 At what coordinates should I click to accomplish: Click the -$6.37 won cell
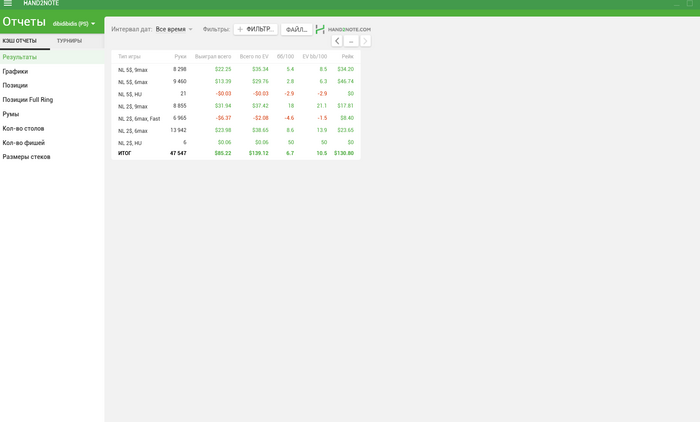[223, 118]
